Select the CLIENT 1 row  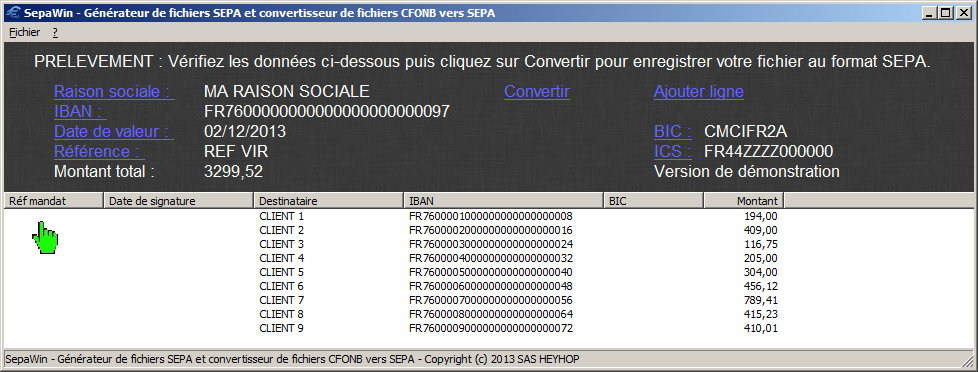point(393,217)
